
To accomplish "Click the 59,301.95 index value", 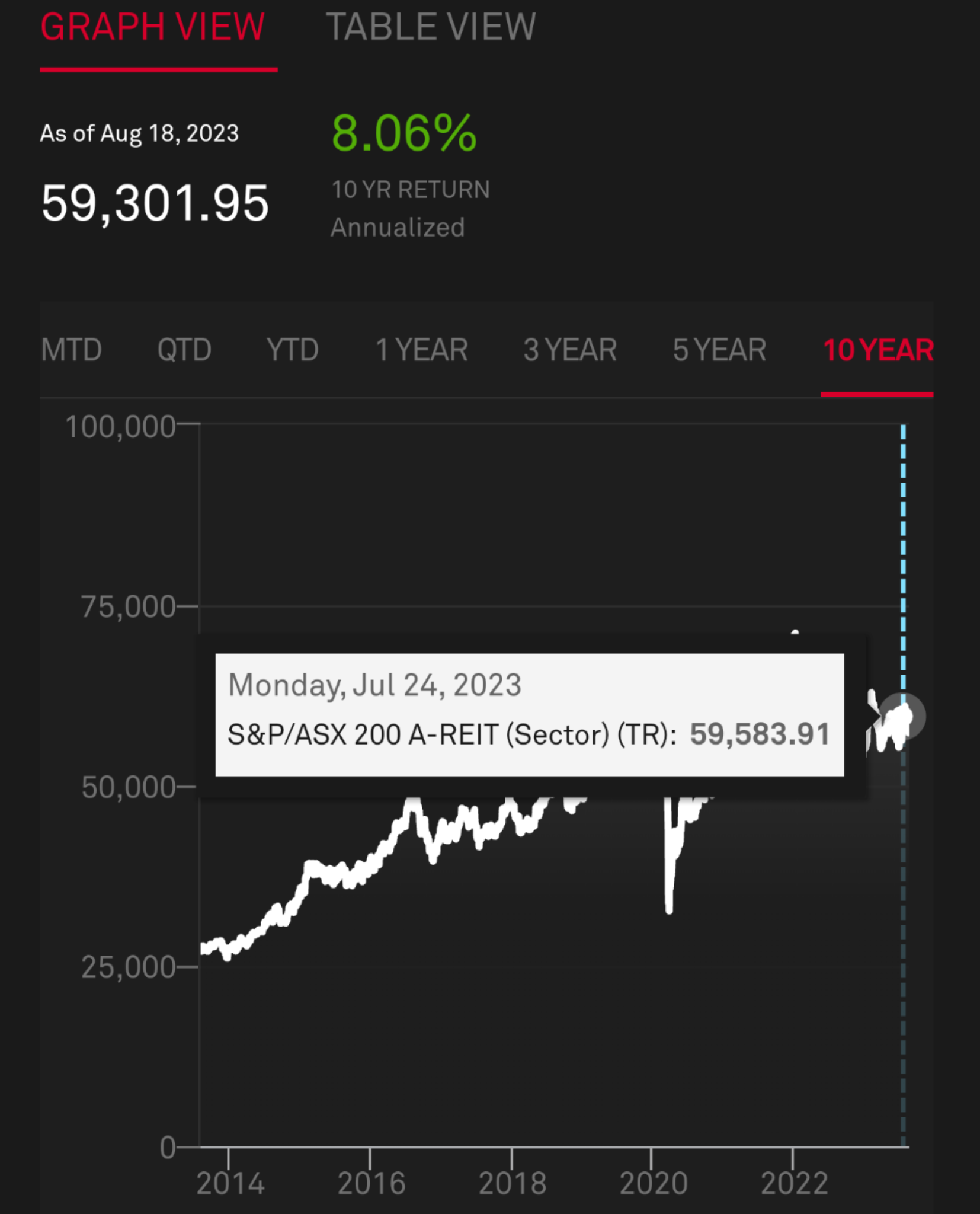I will coord(155,203).
